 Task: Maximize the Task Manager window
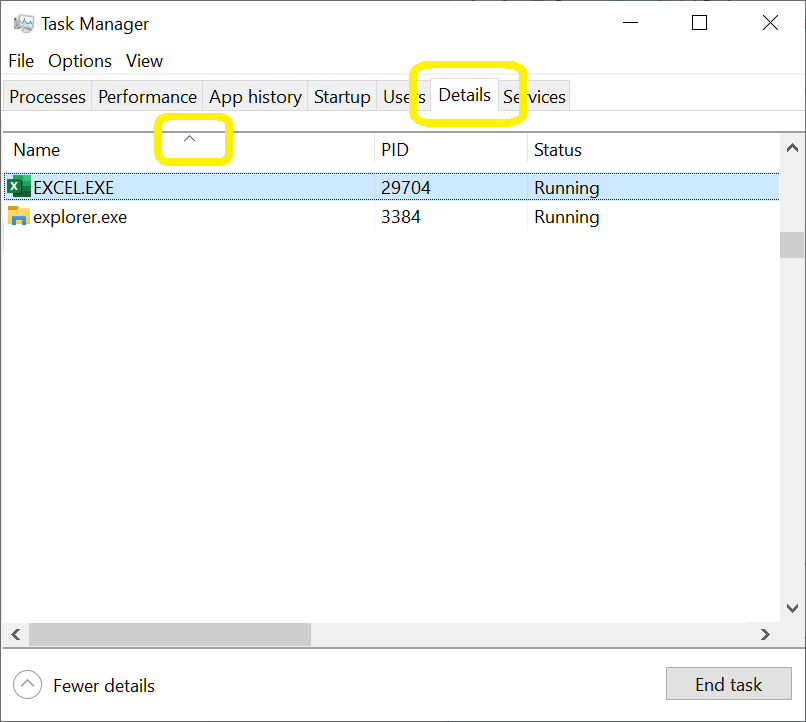[700, 23]
